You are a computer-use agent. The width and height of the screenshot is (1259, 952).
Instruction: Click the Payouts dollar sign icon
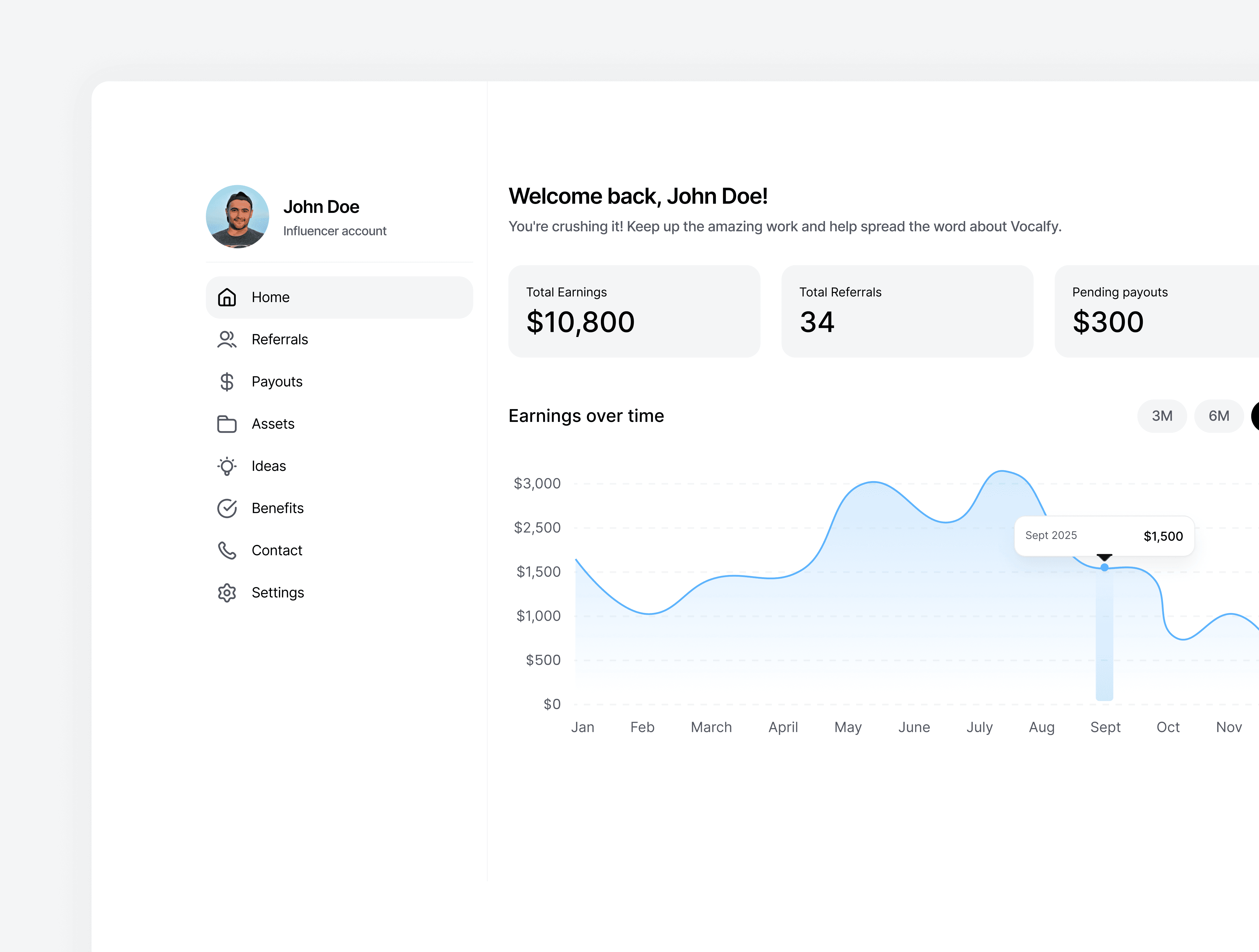coord(227,381)
